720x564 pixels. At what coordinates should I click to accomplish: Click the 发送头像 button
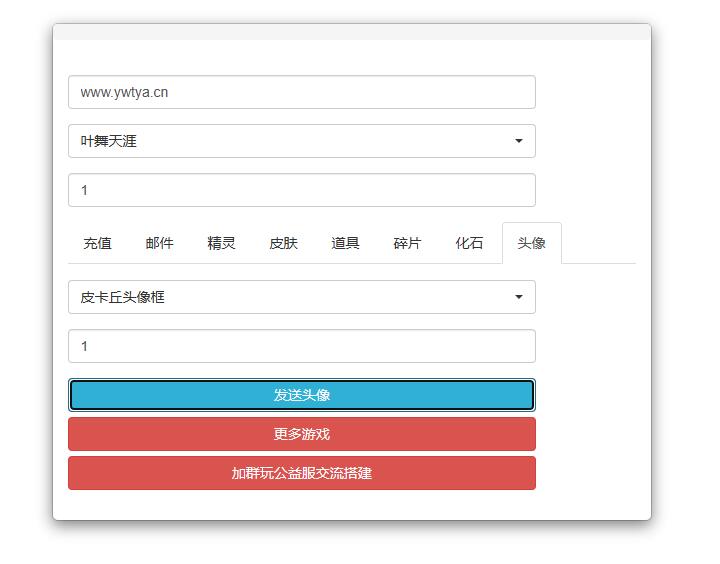click(302, 395)
